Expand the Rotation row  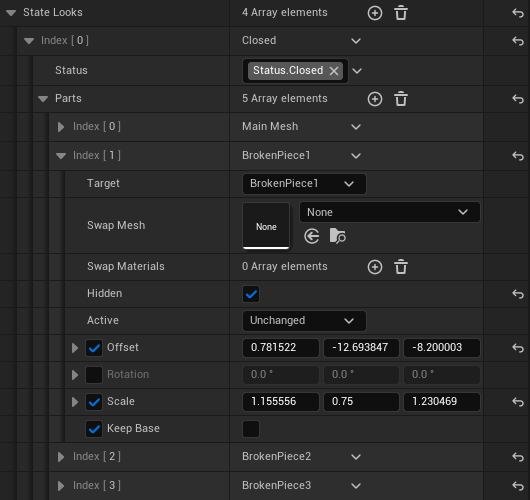pyautogui.click(x=75, y=375)
